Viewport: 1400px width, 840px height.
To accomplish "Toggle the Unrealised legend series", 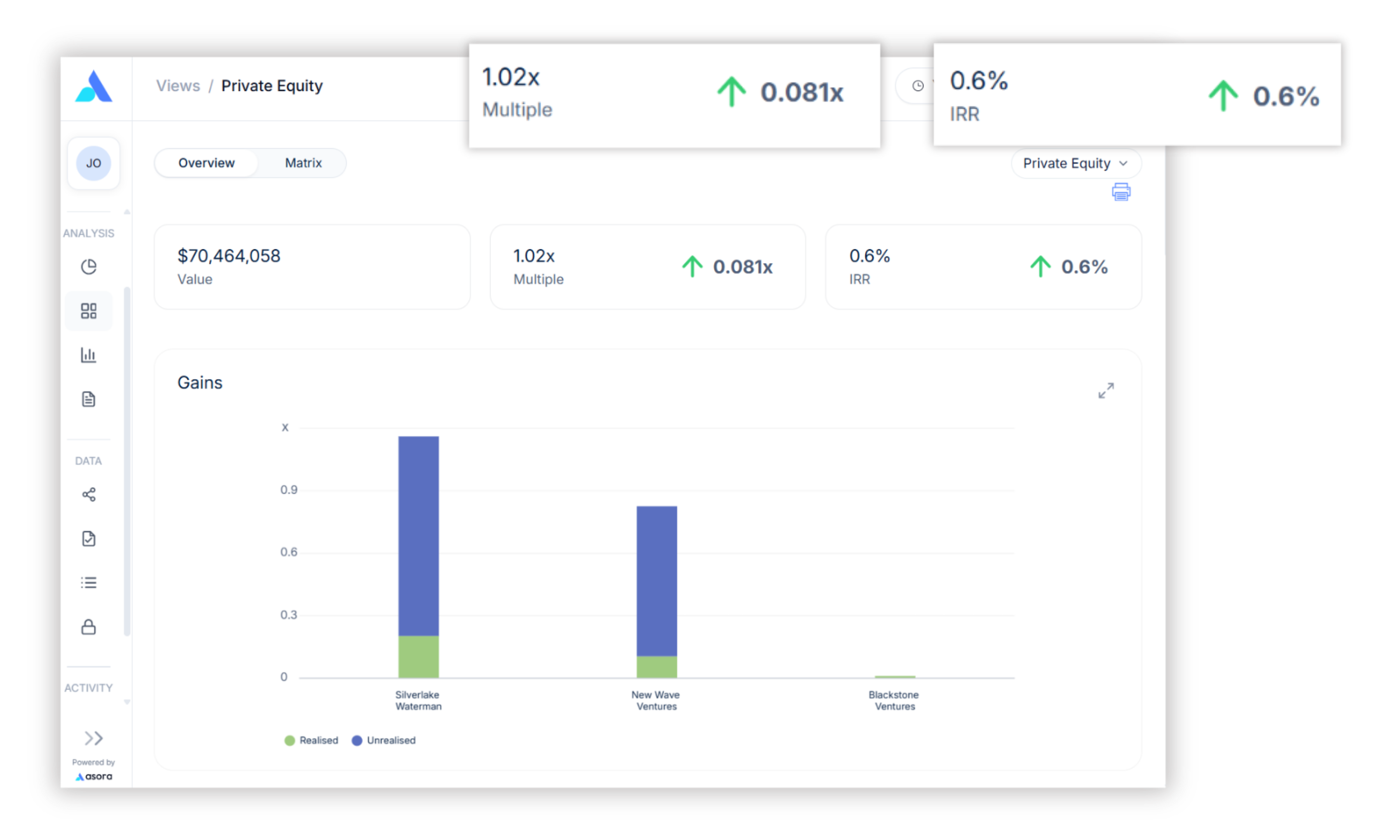I will point(384,740).
